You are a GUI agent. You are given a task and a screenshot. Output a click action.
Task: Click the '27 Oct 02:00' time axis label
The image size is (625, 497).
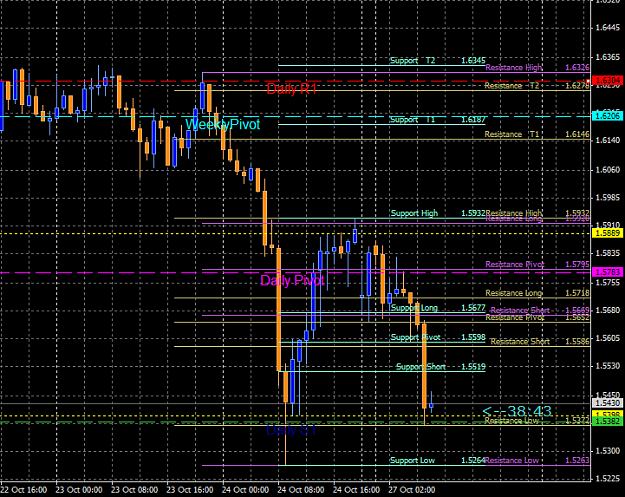(412, 490)
